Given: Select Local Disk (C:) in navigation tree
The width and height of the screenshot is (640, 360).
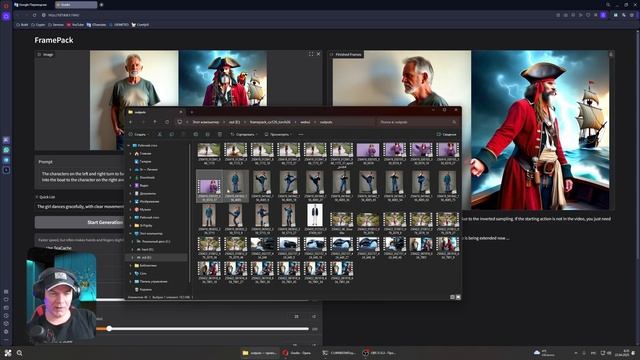Looking at the screenshot, I should pos(153,241).
